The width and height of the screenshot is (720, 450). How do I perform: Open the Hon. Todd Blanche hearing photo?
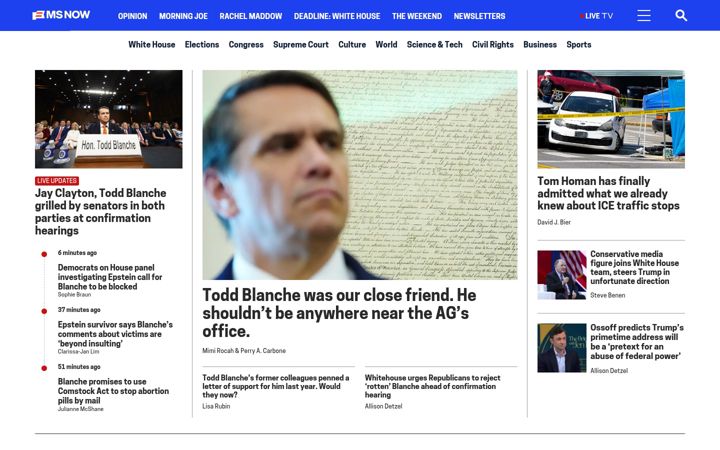pos(108,119)
